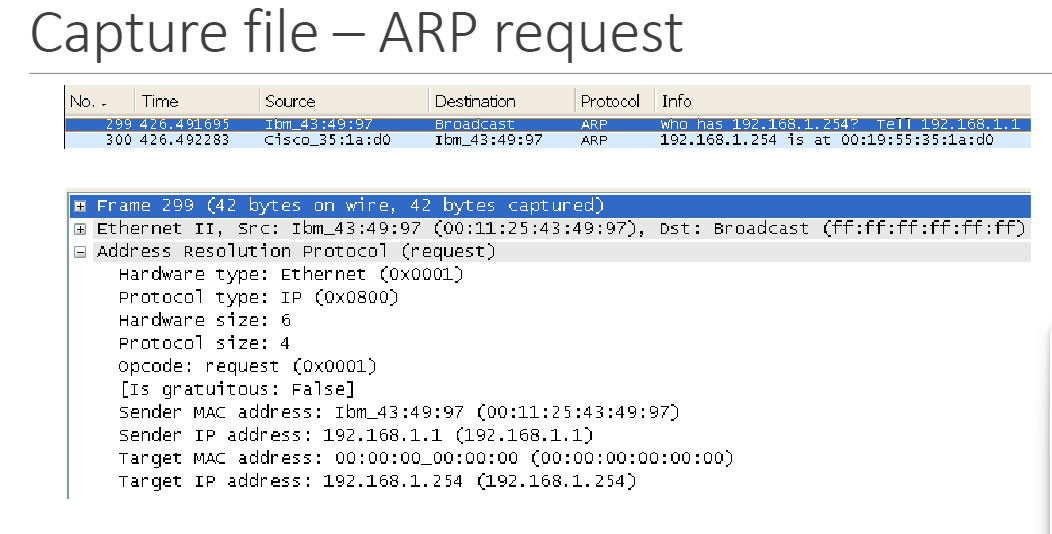1052x534 pixels.
Task: Select the Is gratuitous: False field
Action: pyautogui.click(x=236, y=389)
